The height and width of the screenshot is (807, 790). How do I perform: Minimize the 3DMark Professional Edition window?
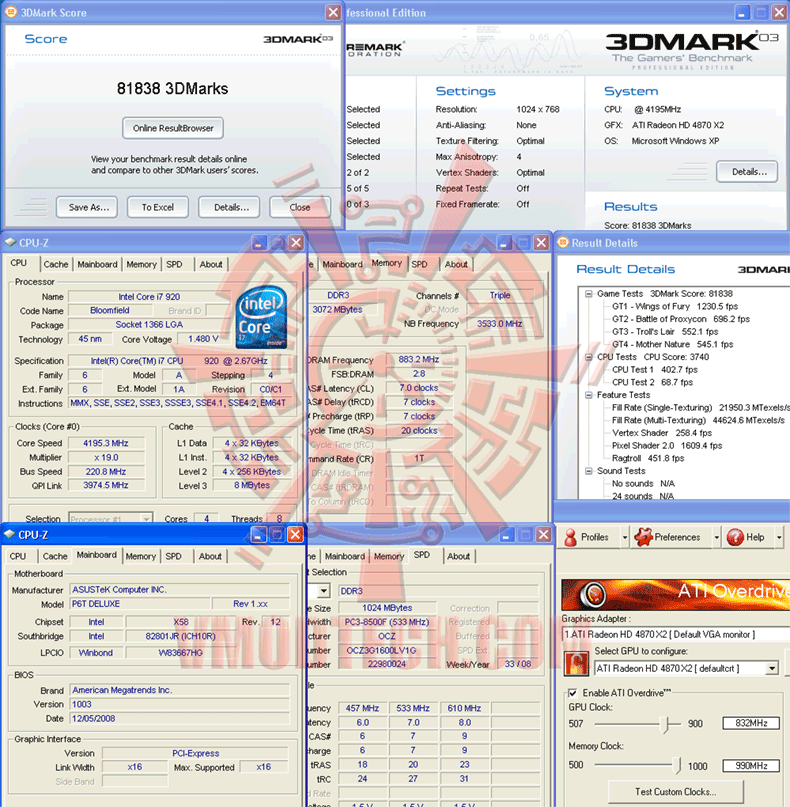742,12
